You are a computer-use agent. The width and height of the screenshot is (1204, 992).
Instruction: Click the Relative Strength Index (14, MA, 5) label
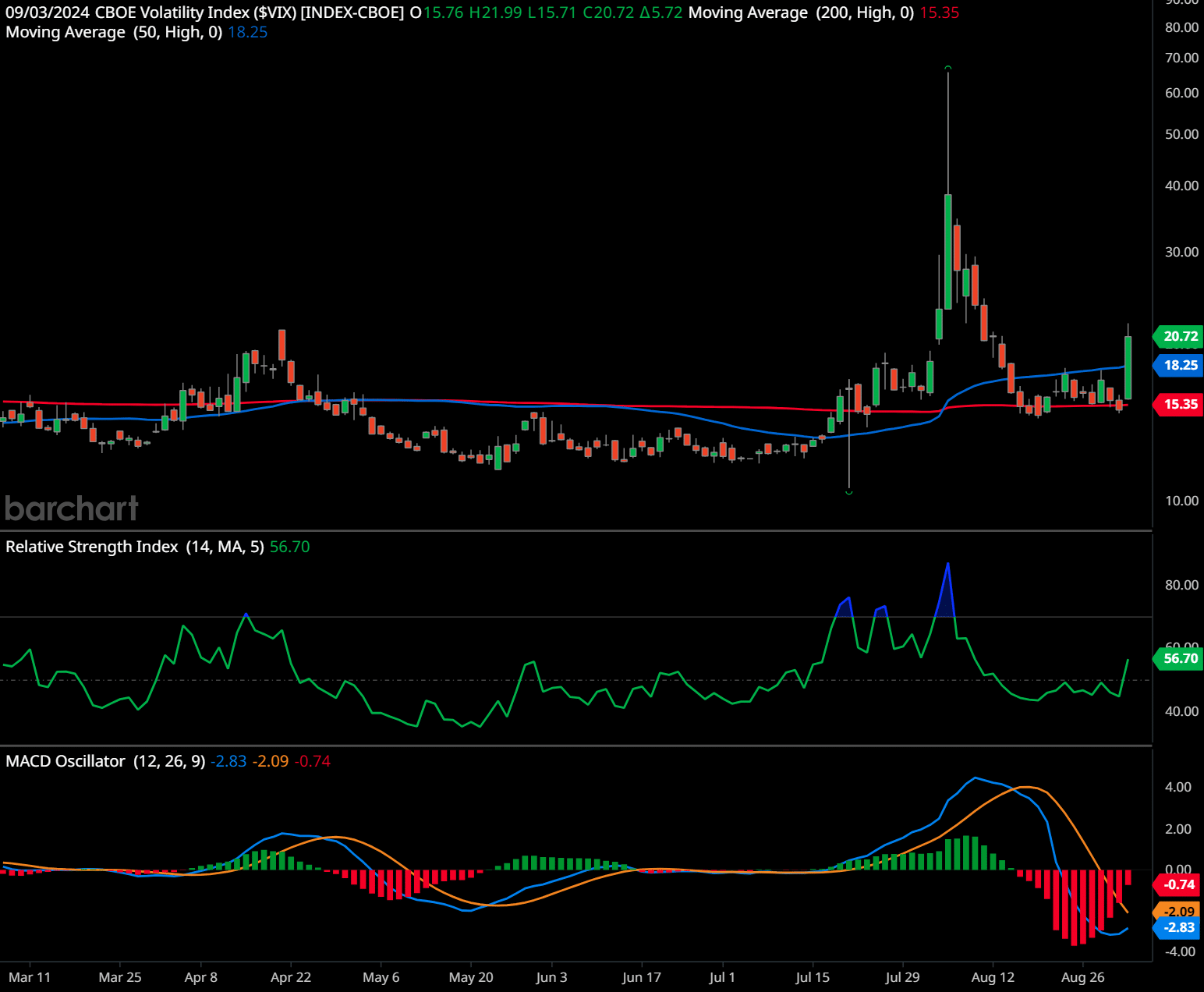tap(135, 547)
